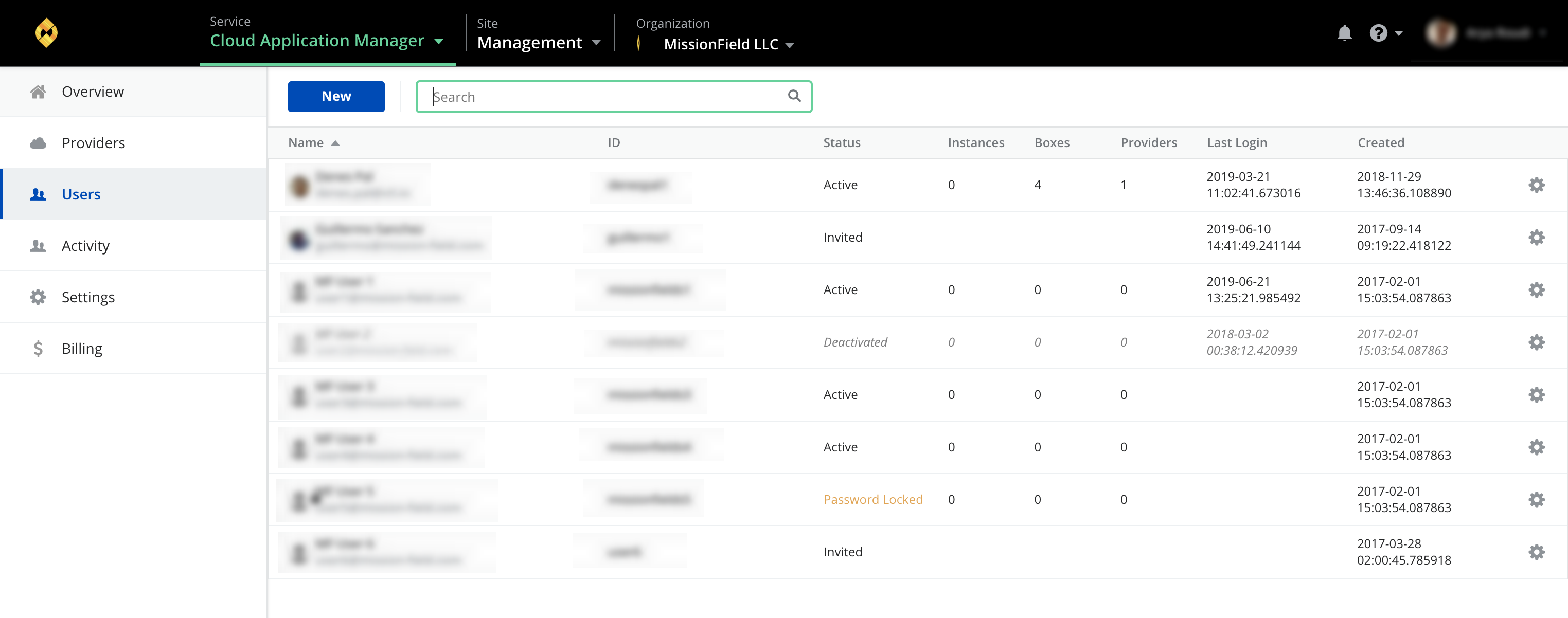Sort by the Last Login column header

pyautogui.click(x=1236, y=143)
